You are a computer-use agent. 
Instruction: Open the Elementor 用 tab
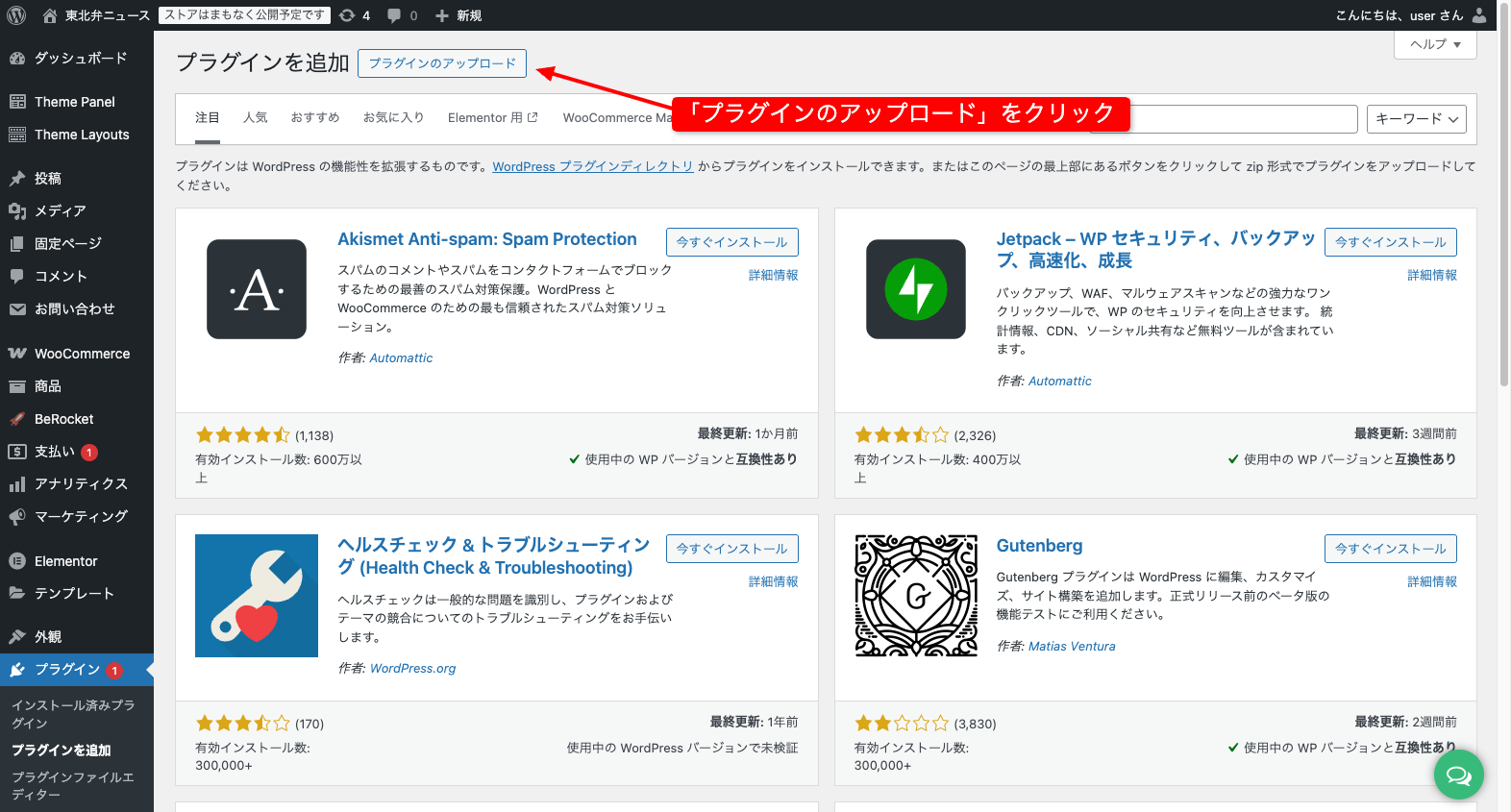[493, 118]
